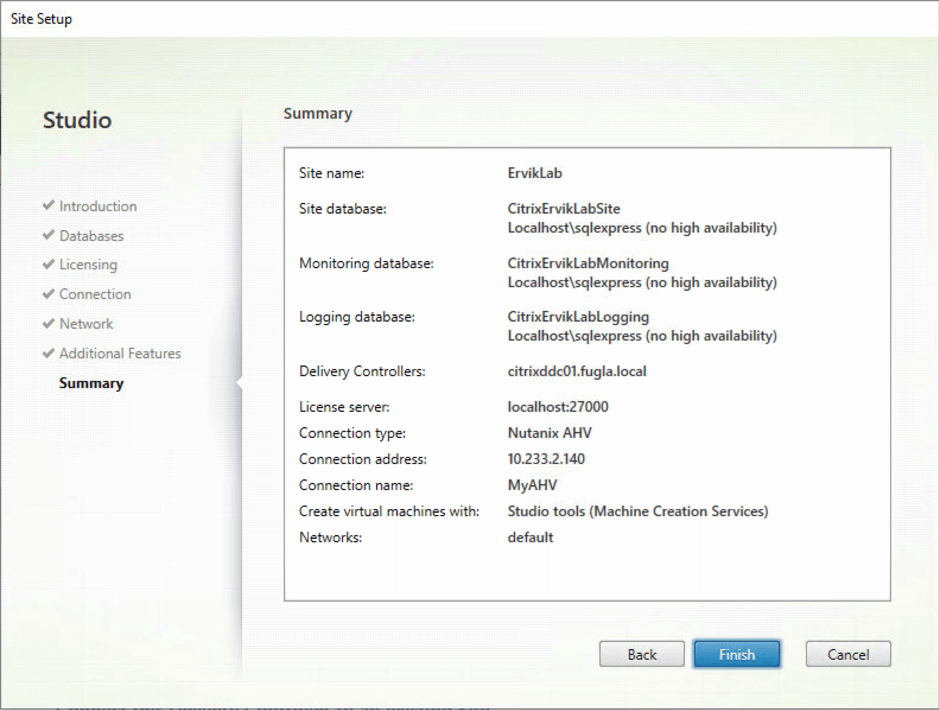Image resolution: width=939 pixels, height=710 pixels.
Task: Select Studio tools (Machine Creation Services) value
Action: [638, 511]
